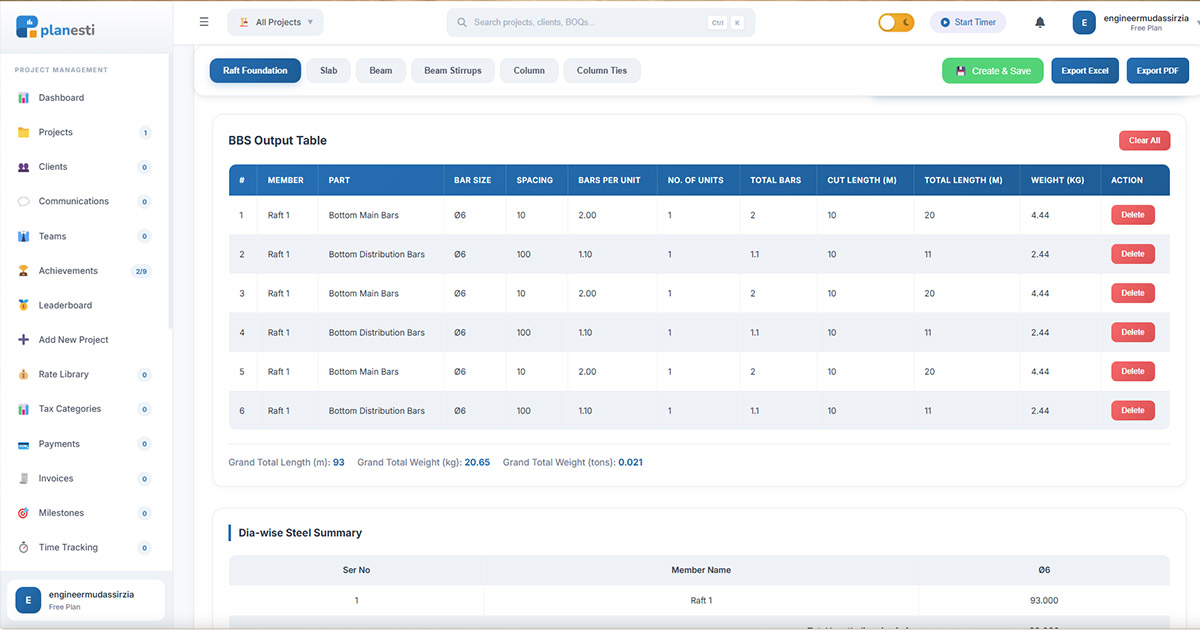View the Teams page

click(51, 236)
